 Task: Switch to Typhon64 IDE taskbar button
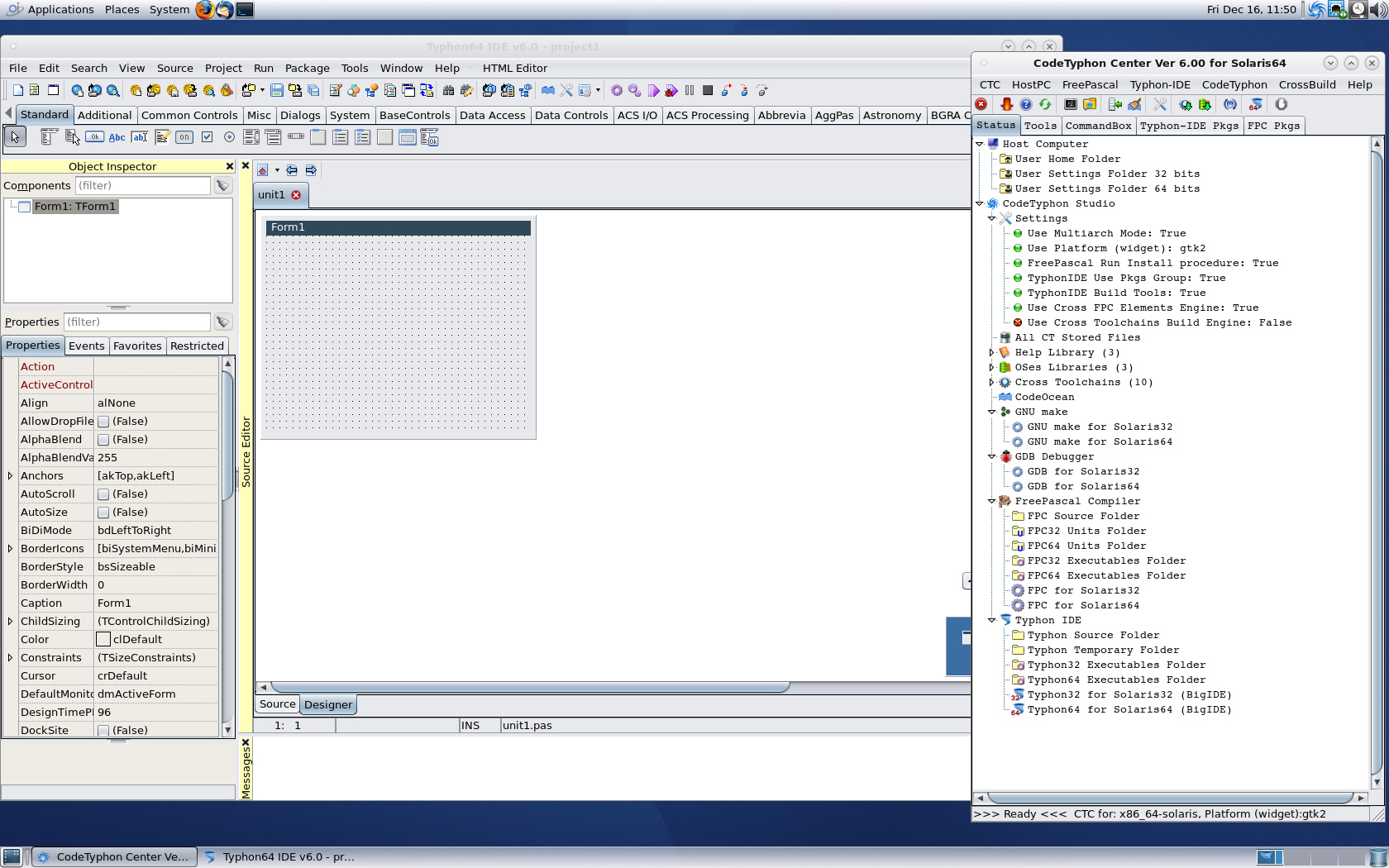(x=280, y=857)
